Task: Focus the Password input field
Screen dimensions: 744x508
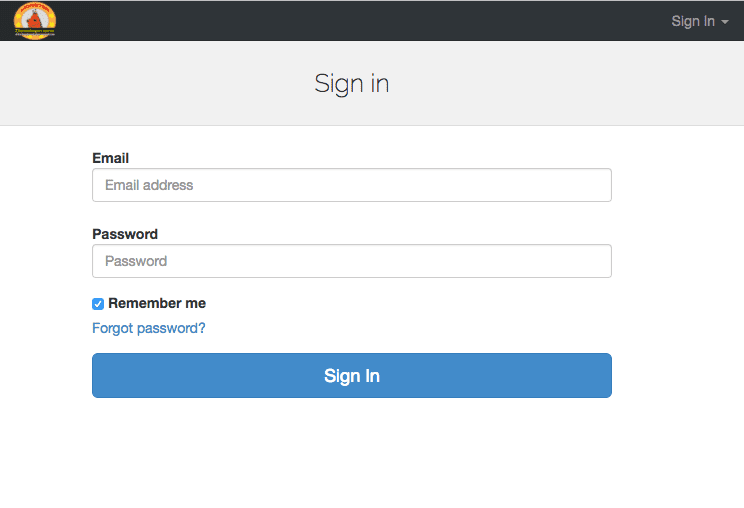Action: 352,261
